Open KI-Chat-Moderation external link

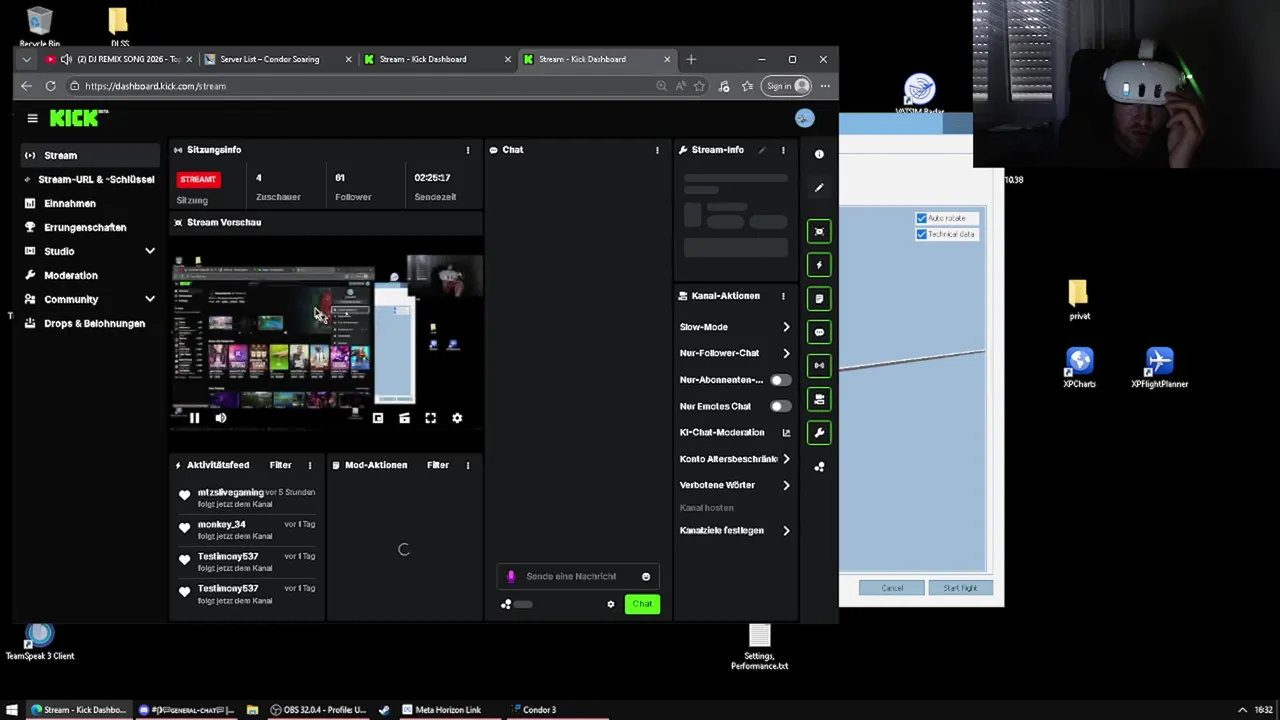[x=786, y=433]
